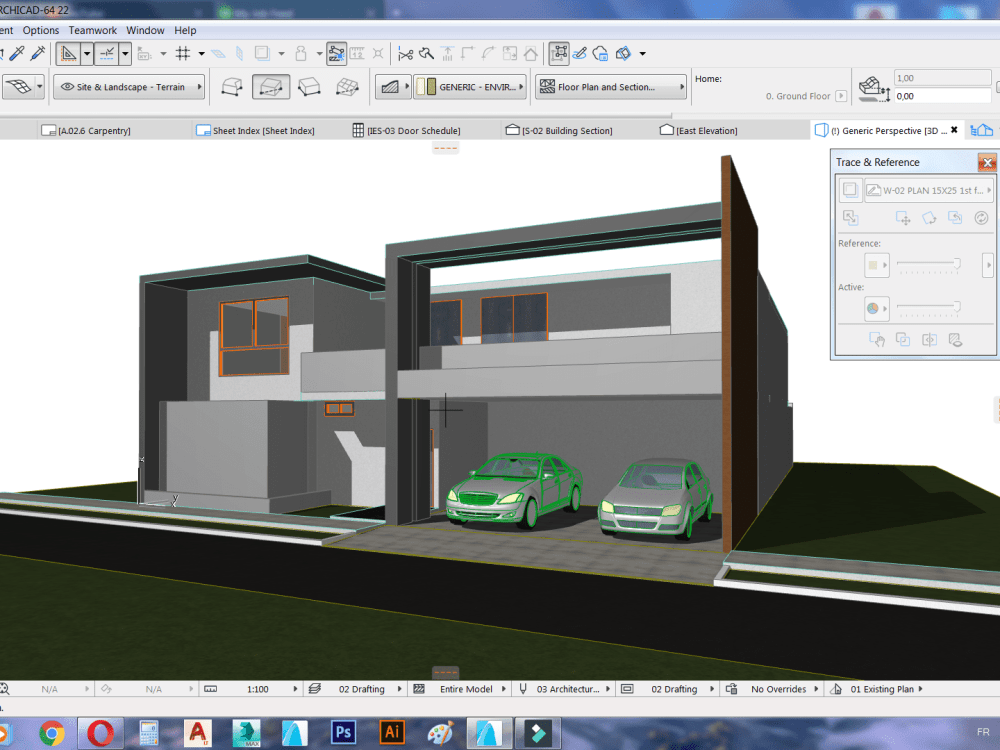The image size is (1000, 750).
Task: Launch Adobe Photoshop from the taskbar
Action: (343, 732)
